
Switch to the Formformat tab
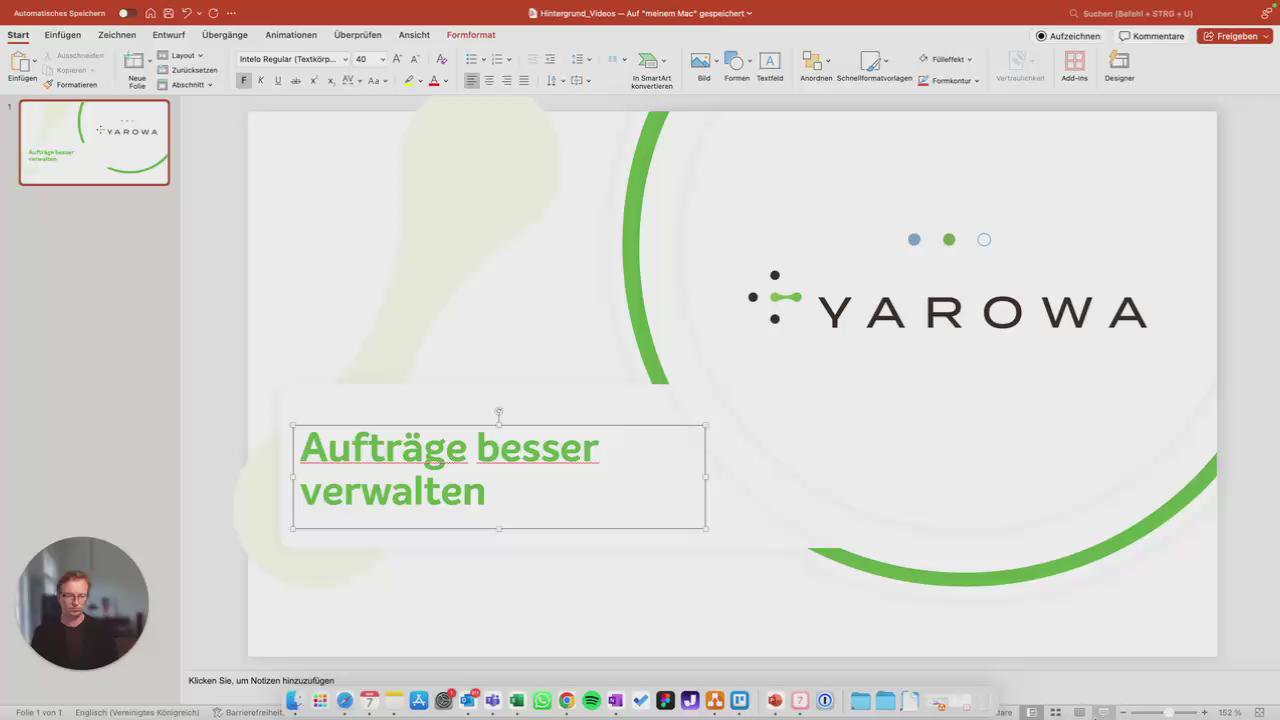[471, 35]
